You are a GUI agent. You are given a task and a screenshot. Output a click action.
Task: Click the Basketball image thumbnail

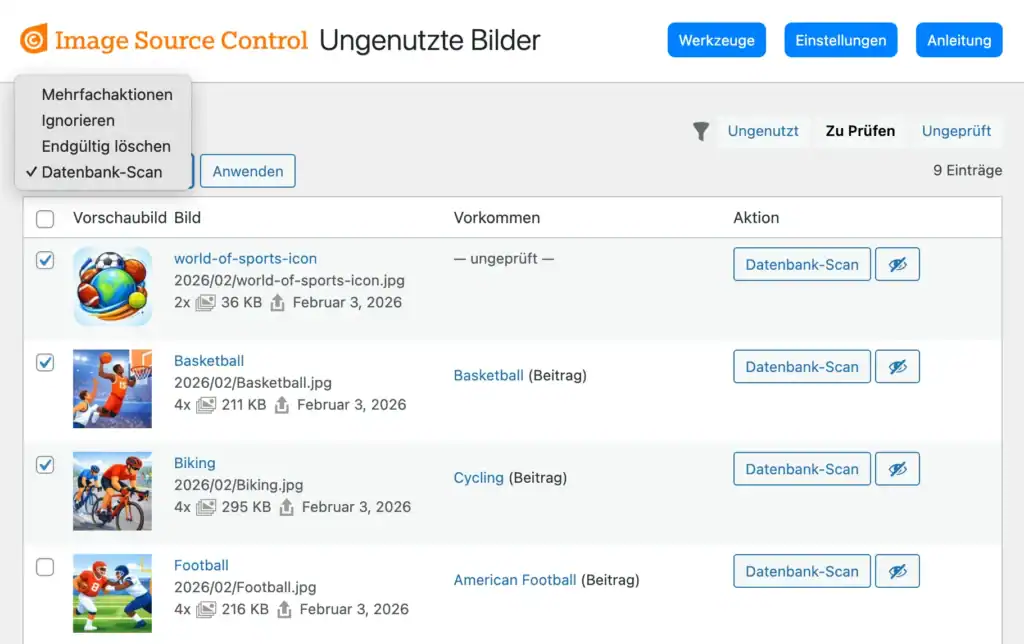pos(112,388)
